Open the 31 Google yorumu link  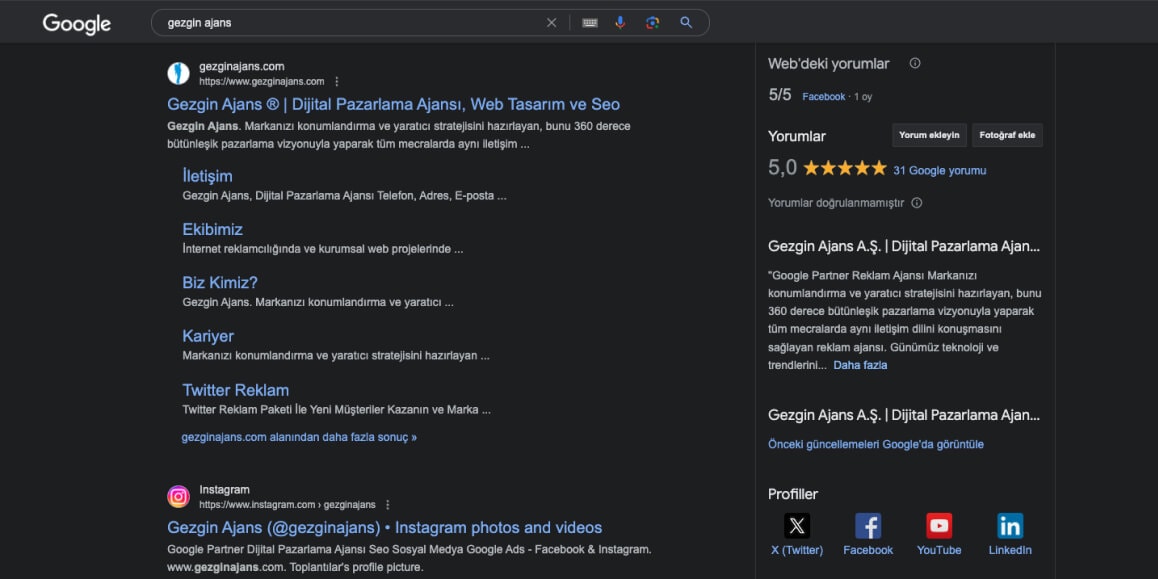tap(939, 171)
